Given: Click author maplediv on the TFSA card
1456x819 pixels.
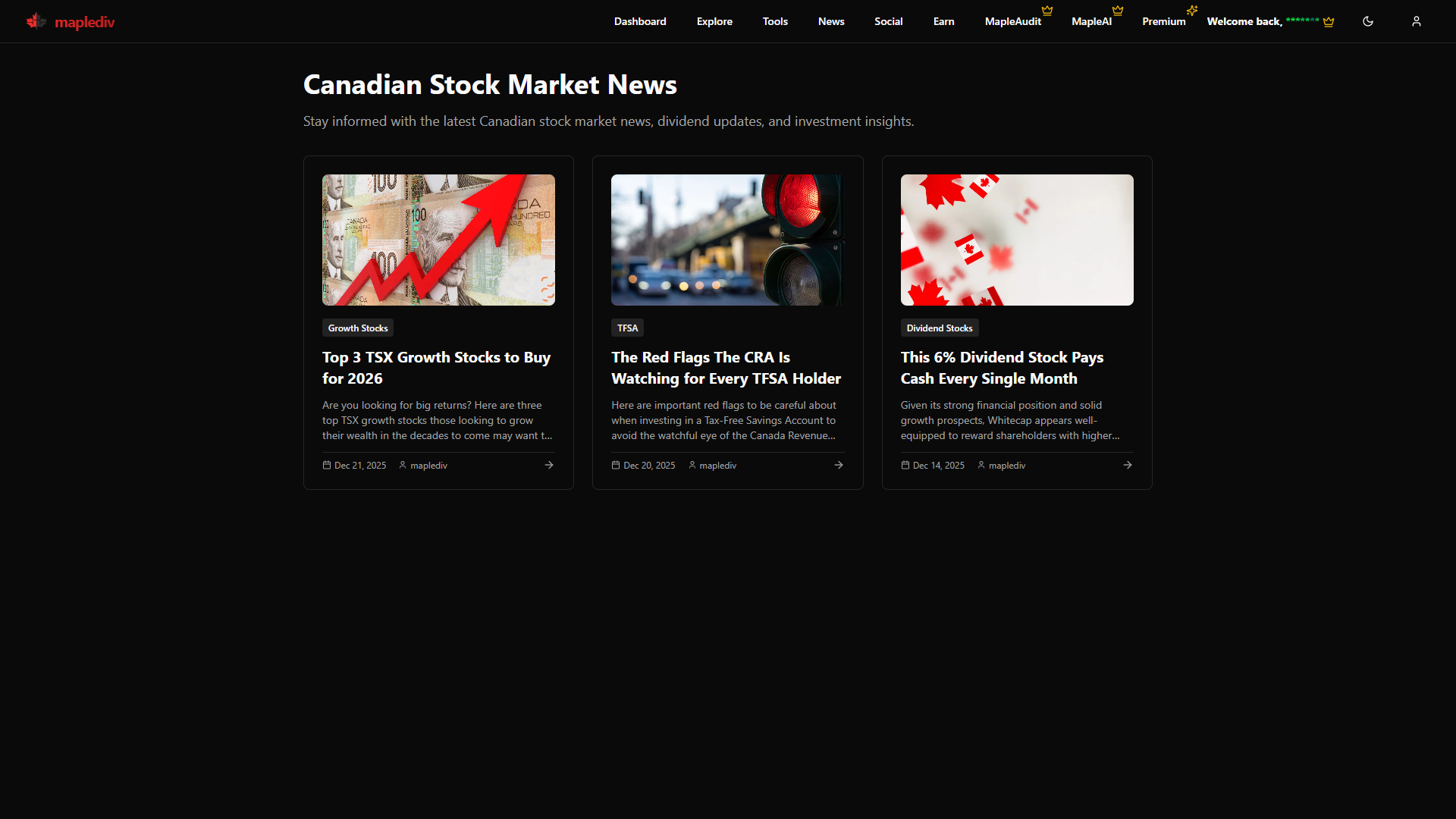Looking at the screenshot, I should (x=717, y=466).
